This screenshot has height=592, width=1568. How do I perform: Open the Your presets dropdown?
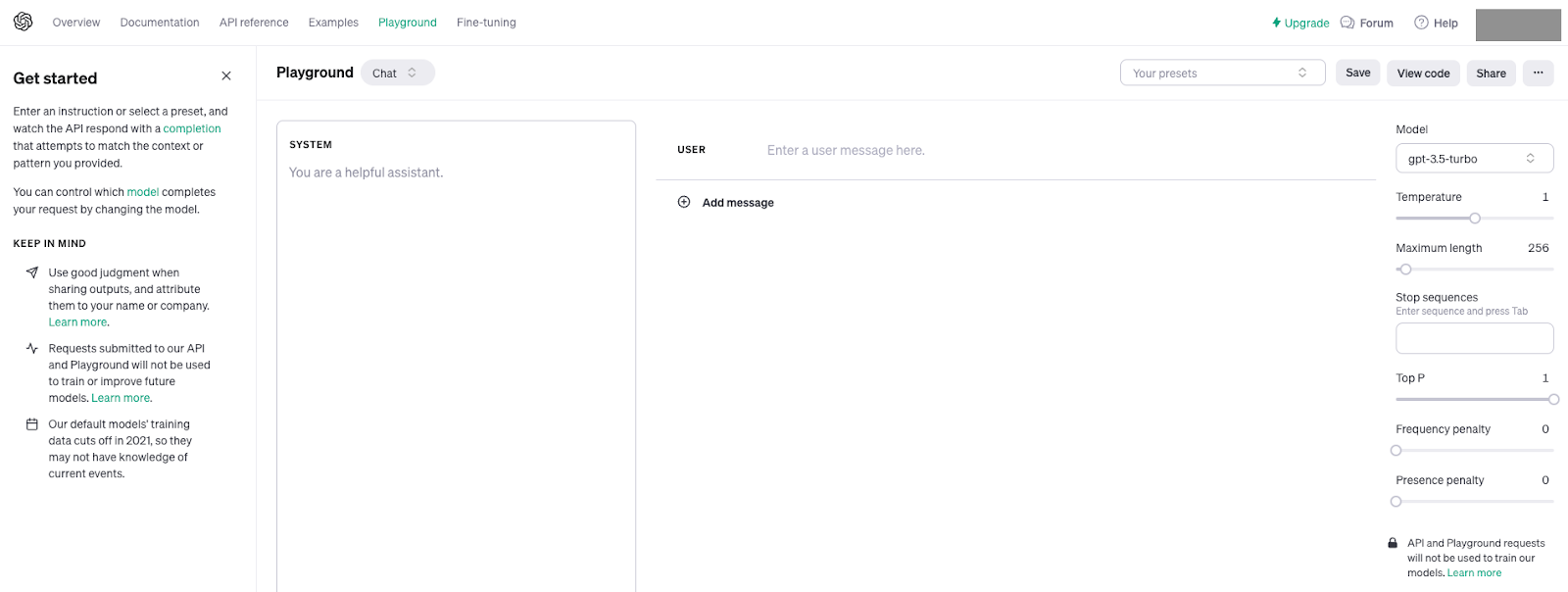pyautogui.click(x=1222, y=73)
